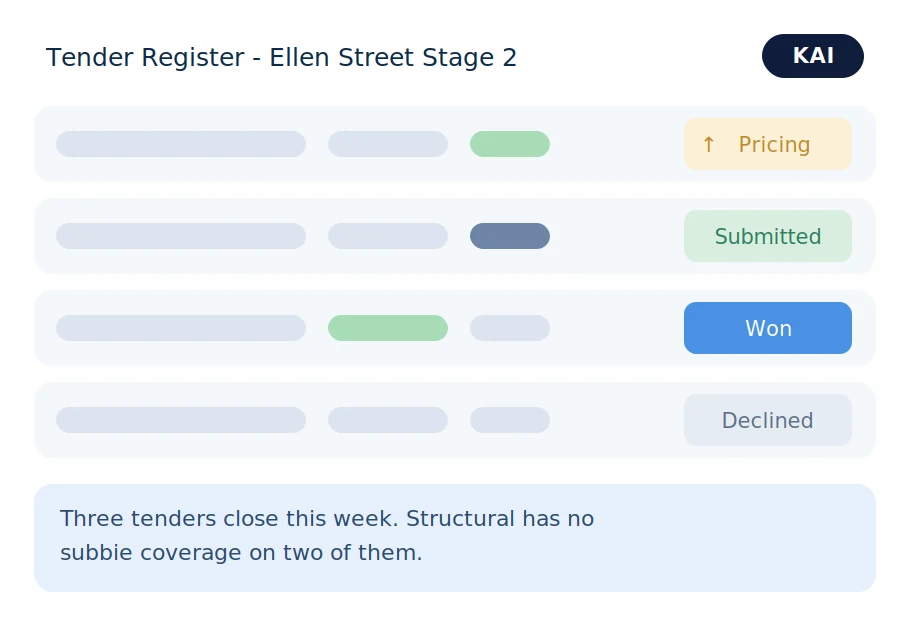Click the blue Won status button
The image size is (910, 634).
click(x=768, y=328)
